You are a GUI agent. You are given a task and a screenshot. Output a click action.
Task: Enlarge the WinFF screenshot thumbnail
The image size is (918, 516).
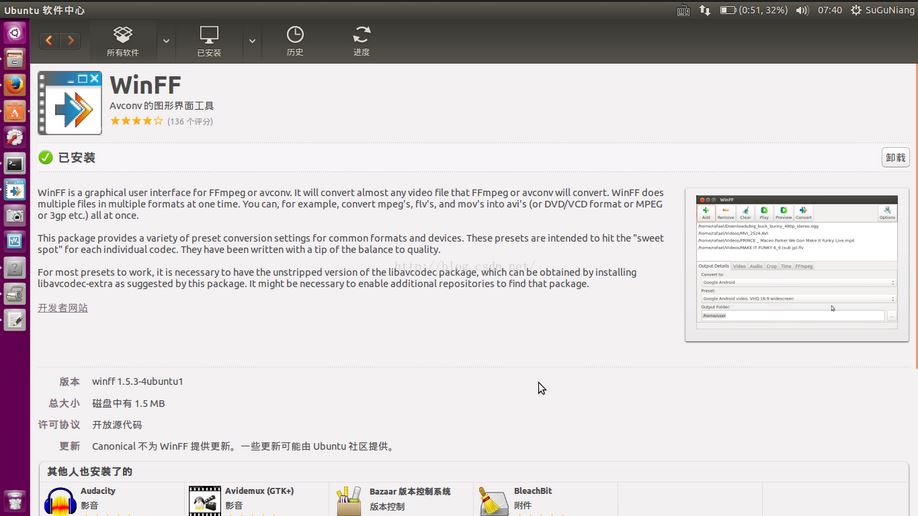pos(797,265)
